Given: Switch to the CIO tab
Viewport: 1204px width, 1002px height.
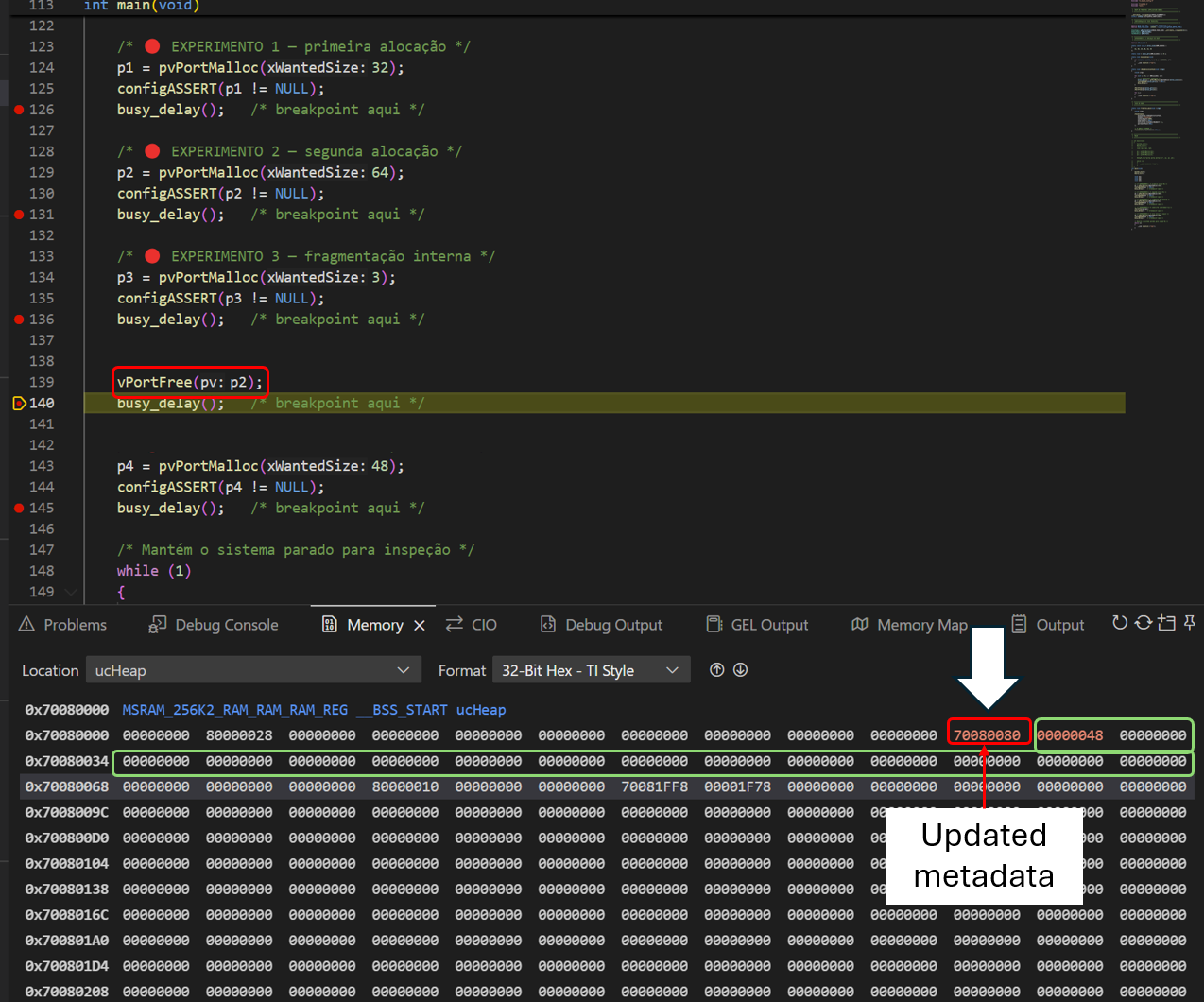Looking at the screenshot, I should [471, 624].
